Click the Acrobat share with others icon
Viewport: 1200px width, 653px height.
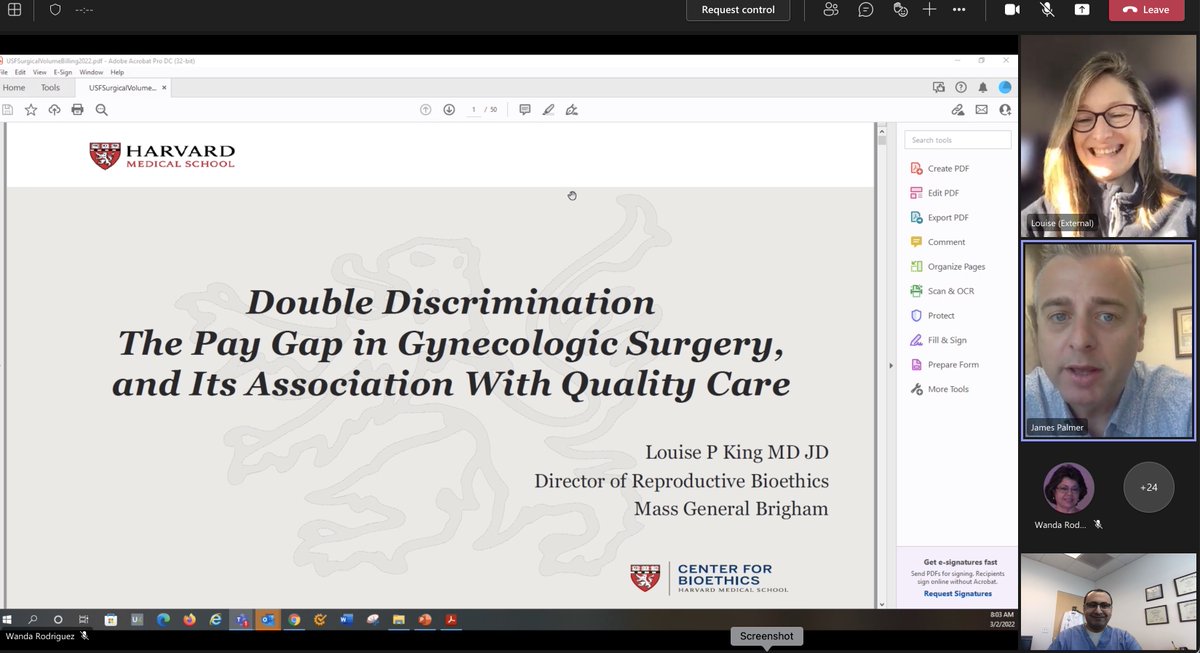pyautogui.click(x=1005, y=110)
